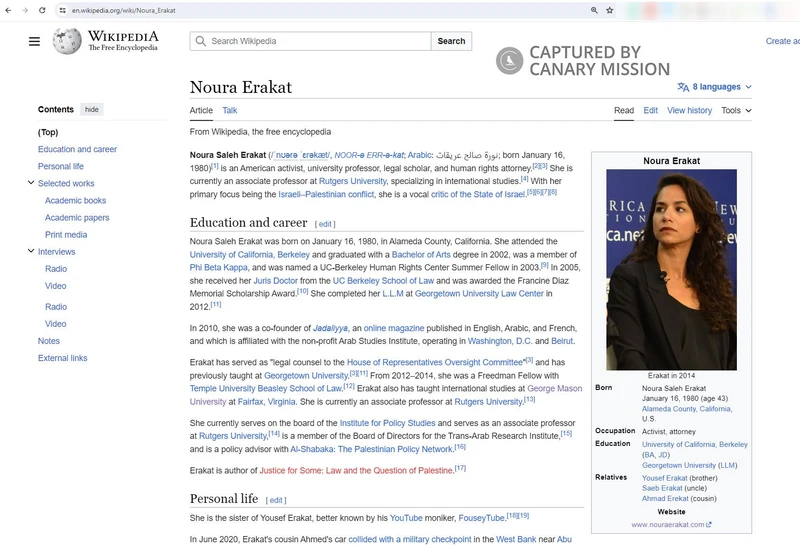Focus the Search Wikipedia field

click(x=311, y=41)
